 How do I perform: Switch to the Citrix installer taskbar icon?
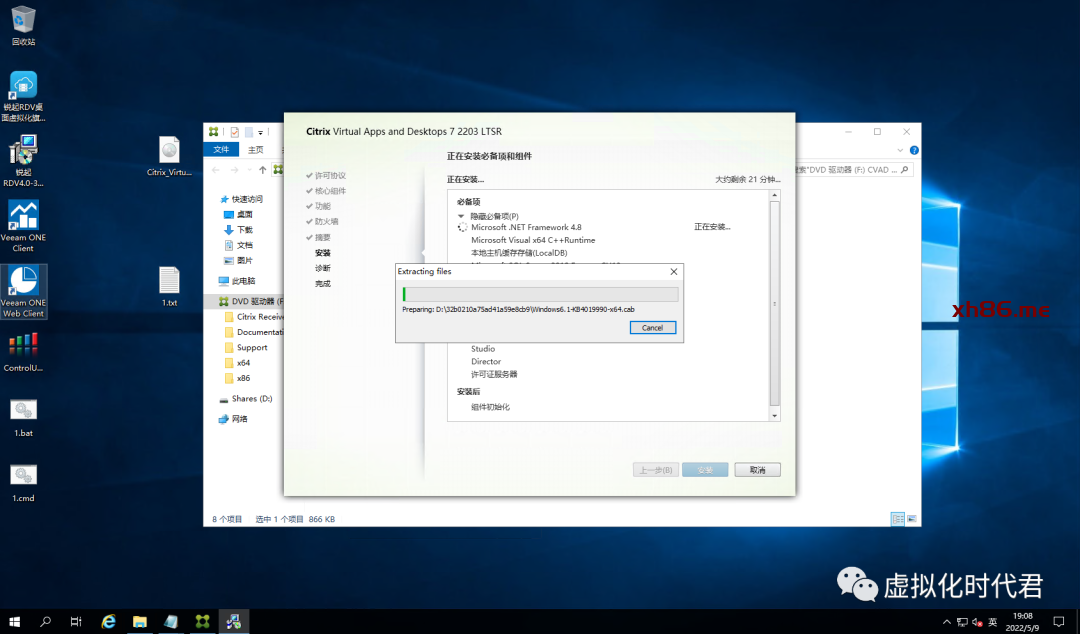(x=202, y=622)
